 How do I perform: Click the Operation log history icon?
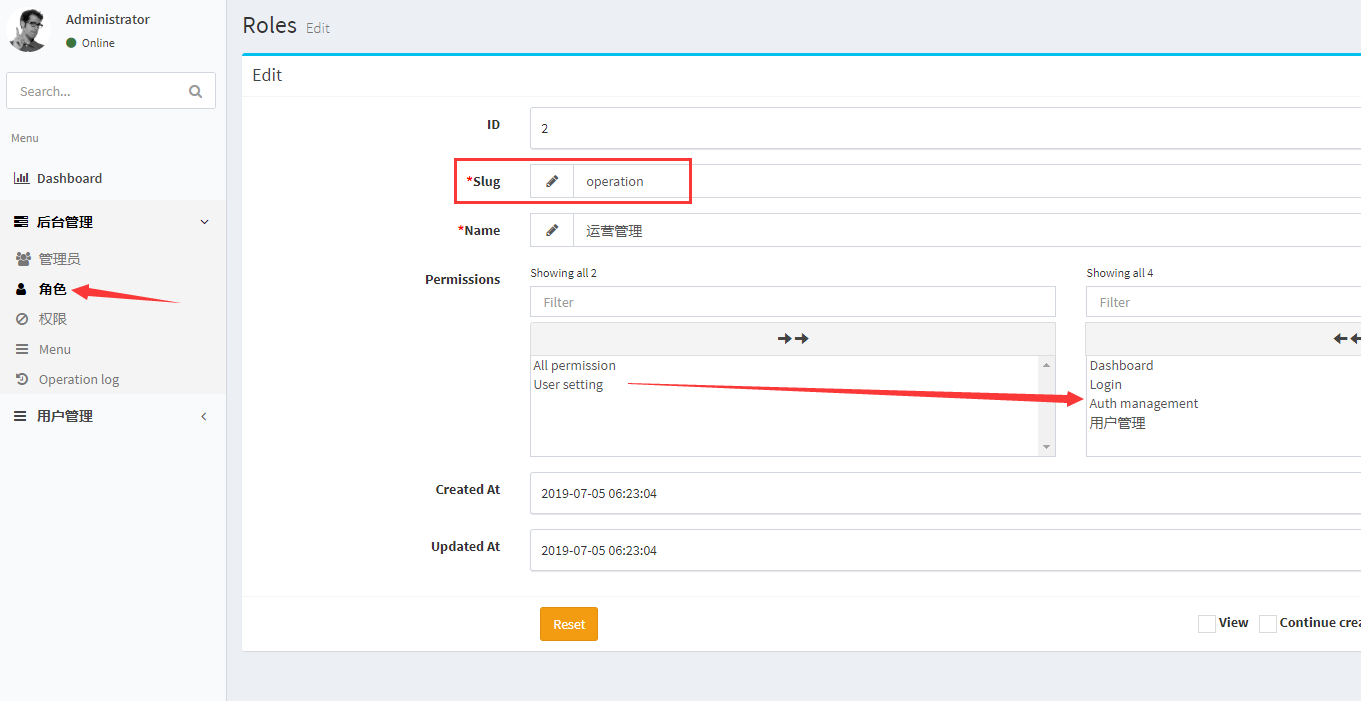click(x=21, y=379)
